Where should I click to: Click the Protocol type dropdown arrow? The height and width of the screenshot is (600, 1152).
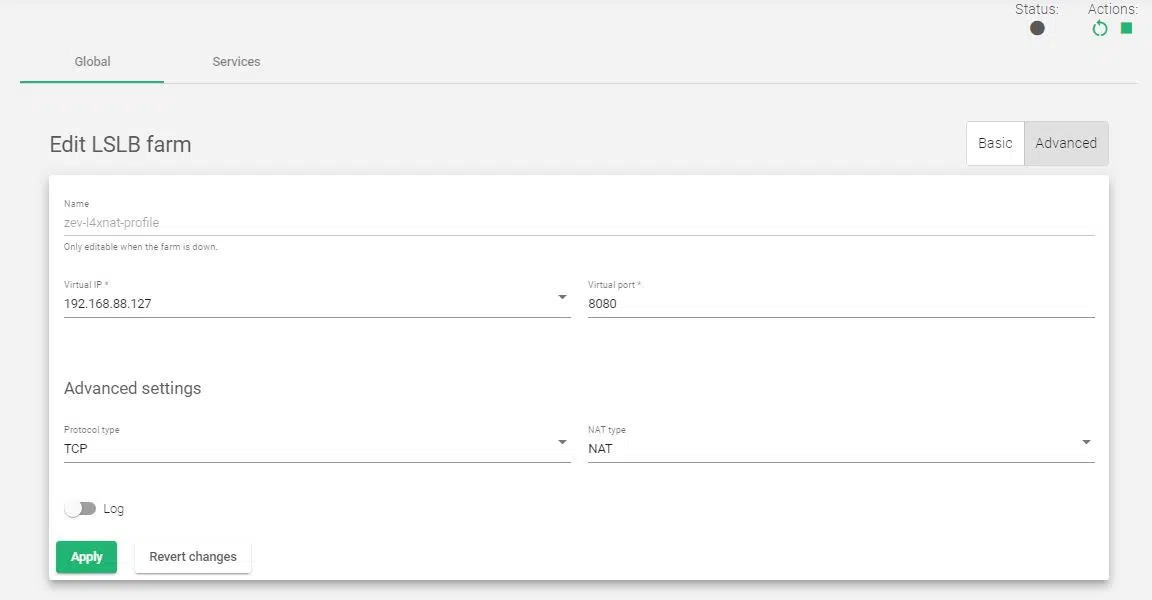562,442
